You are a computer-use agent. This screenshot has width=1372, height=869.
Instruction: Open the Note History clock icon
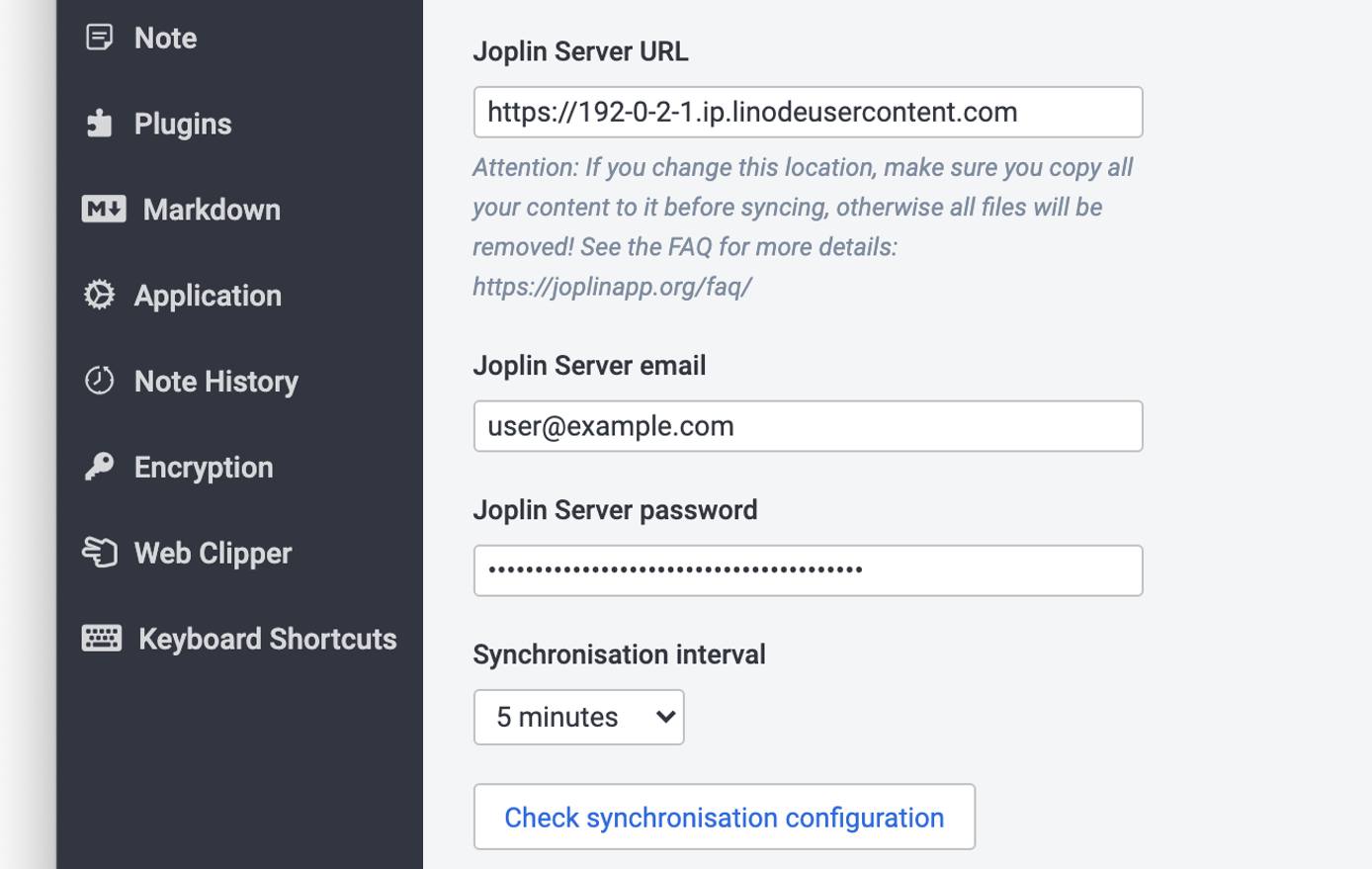[99, 380]
